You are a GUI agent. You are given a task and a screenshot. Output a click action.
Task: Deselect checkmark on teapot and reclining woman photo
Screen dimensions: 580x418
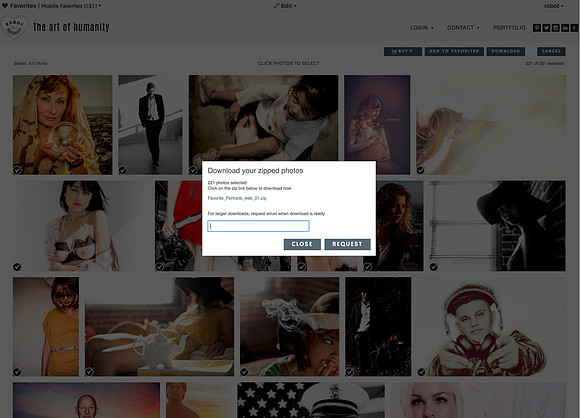coord(90,372)
